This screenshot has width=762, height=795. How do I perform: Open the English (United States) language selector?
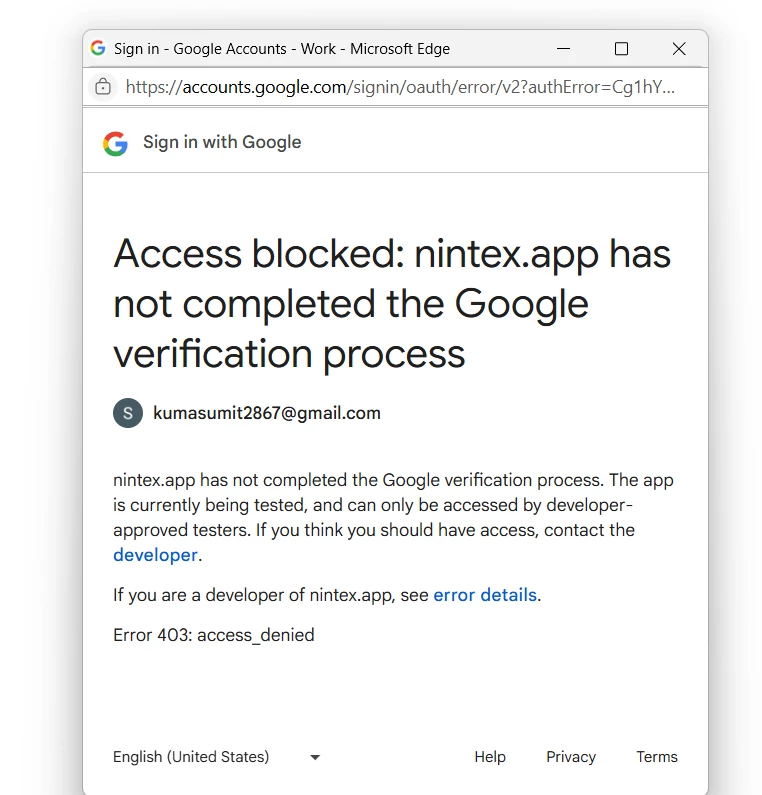pos(217,757)
